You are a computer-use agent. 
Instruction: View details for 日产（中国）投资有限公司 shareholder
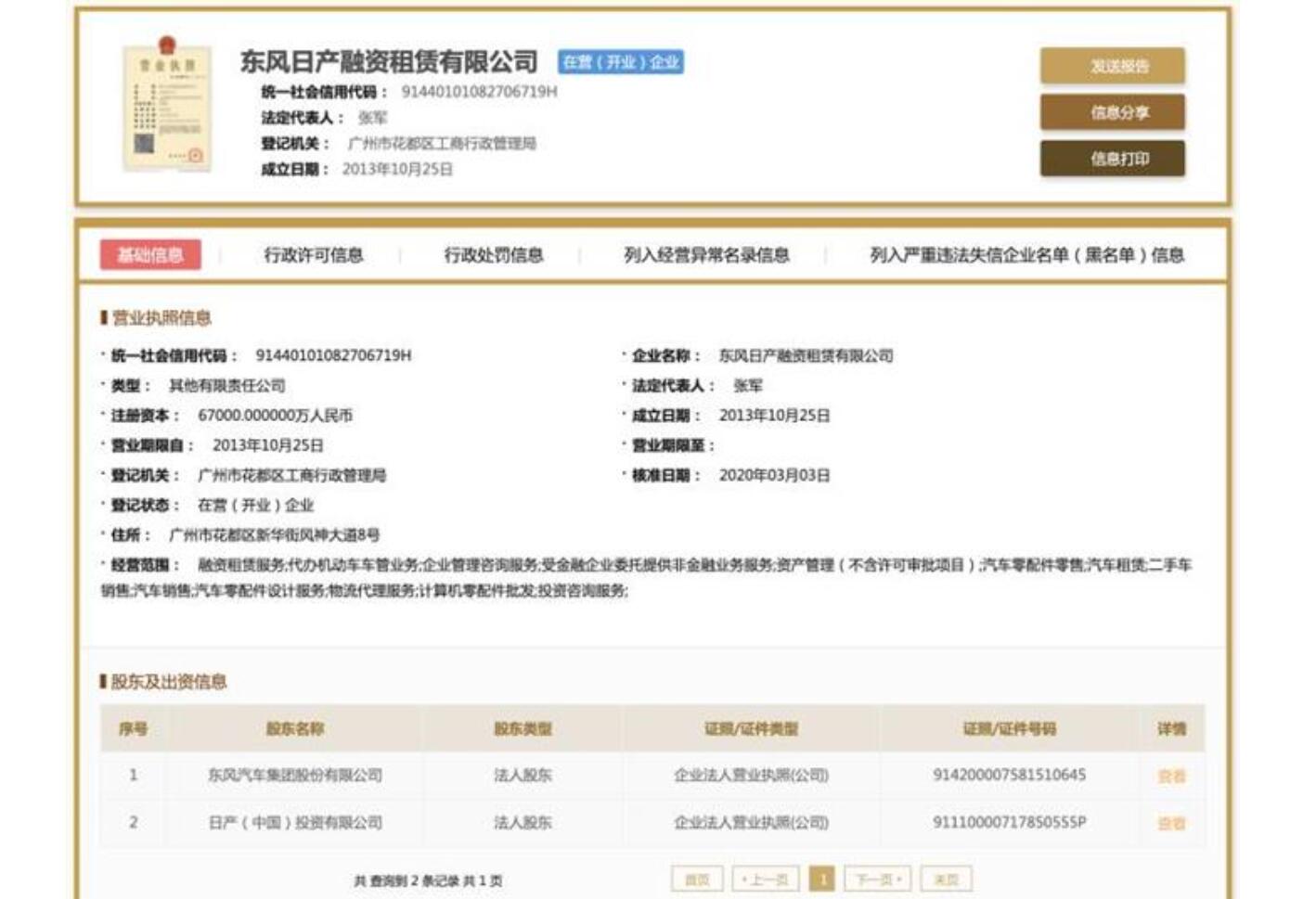coord(1171,824)
